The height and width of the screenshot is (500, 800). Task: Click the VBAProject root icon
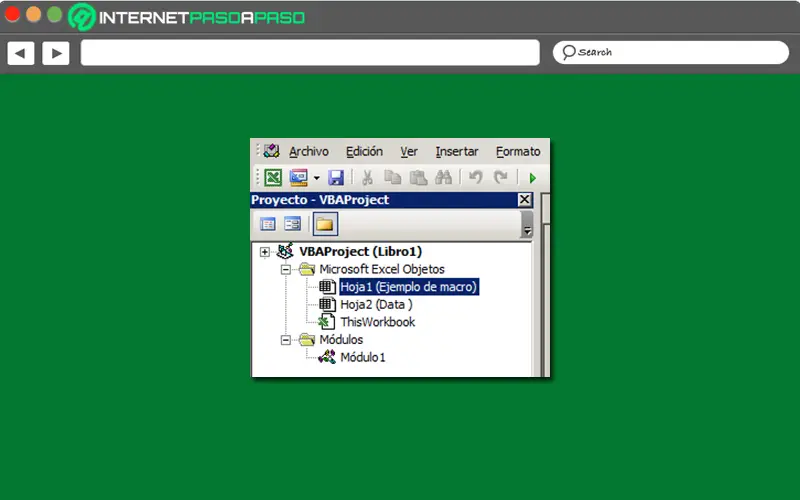click(x=285, y=251)
